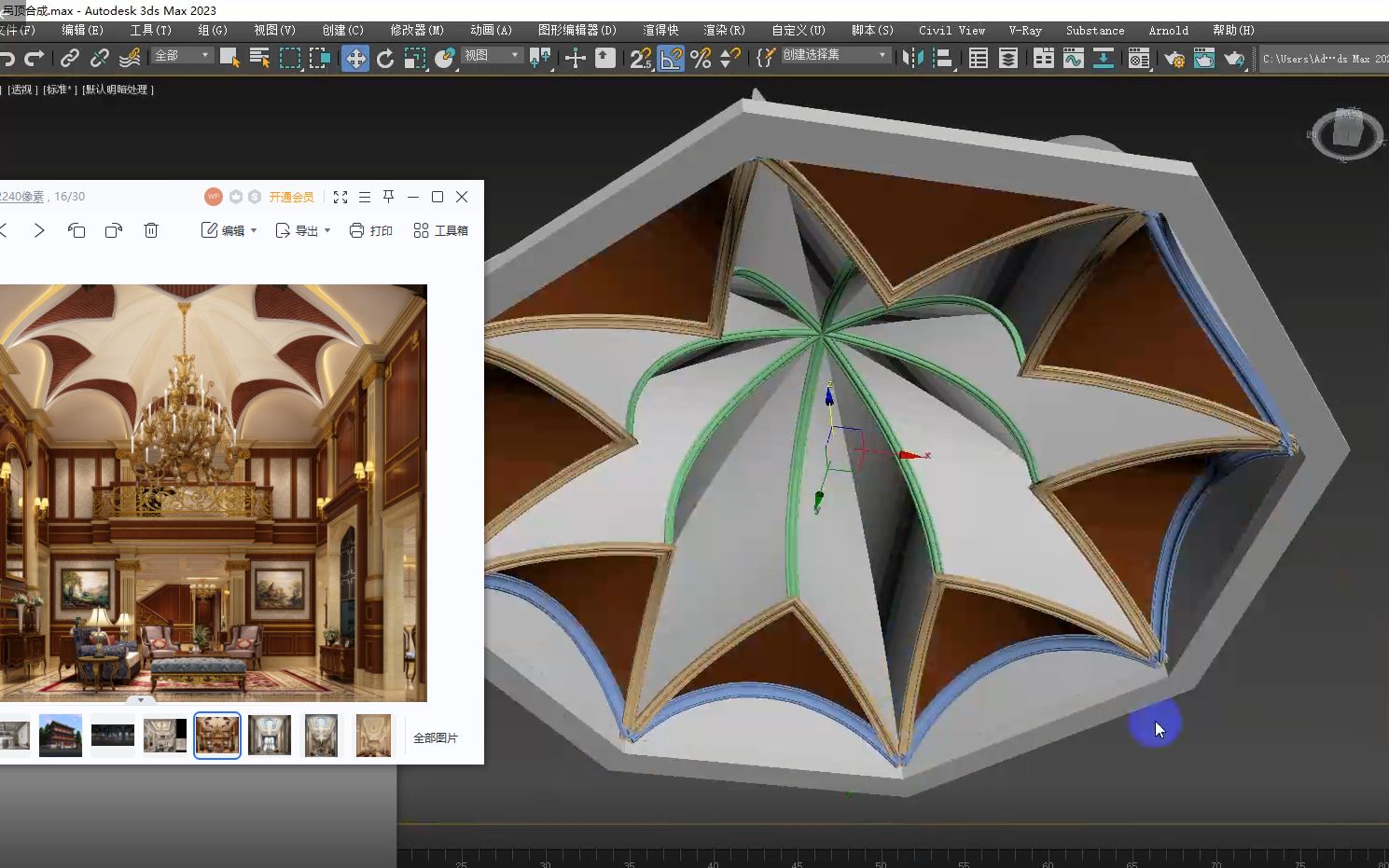Open the Arnold menu

click(x=1168, y=30)
